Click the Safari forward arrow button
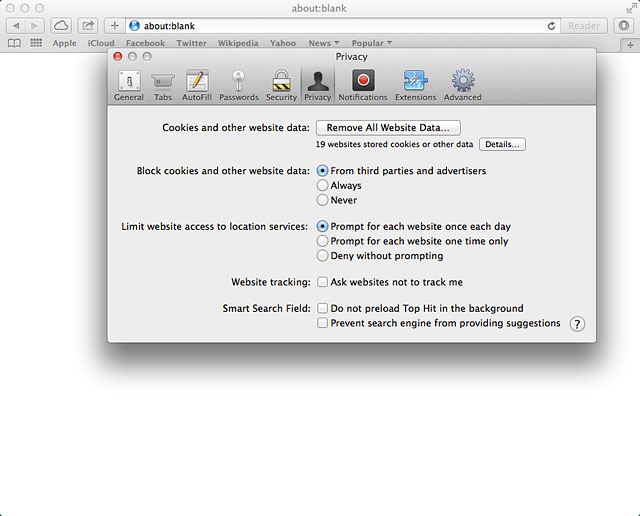The height and width of the screenshot is (516, 640). click(35, 26)
